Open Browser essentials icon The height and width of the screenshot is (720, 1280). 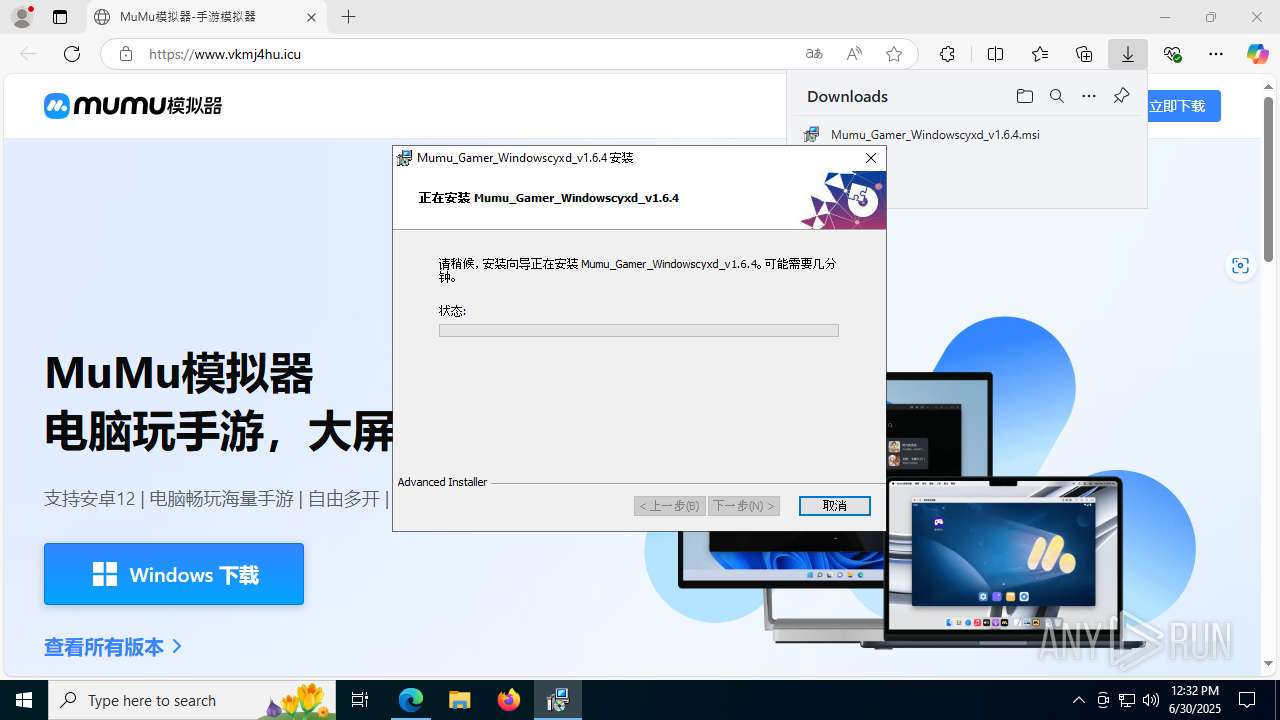click(x=1172, y=54)
